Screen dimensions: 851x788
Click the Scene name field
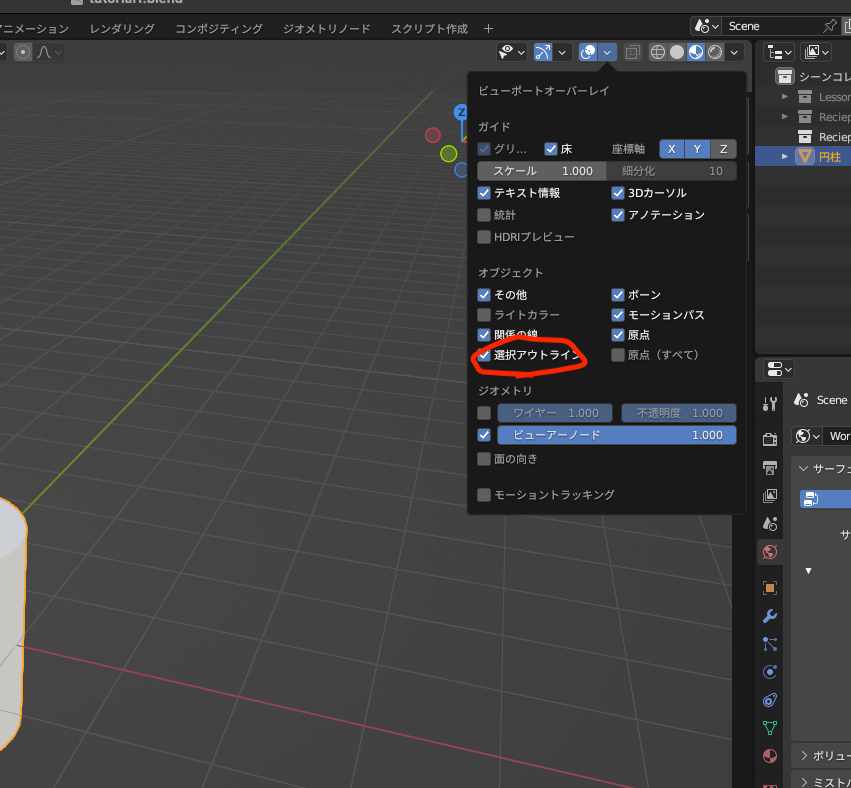point(772,26)
